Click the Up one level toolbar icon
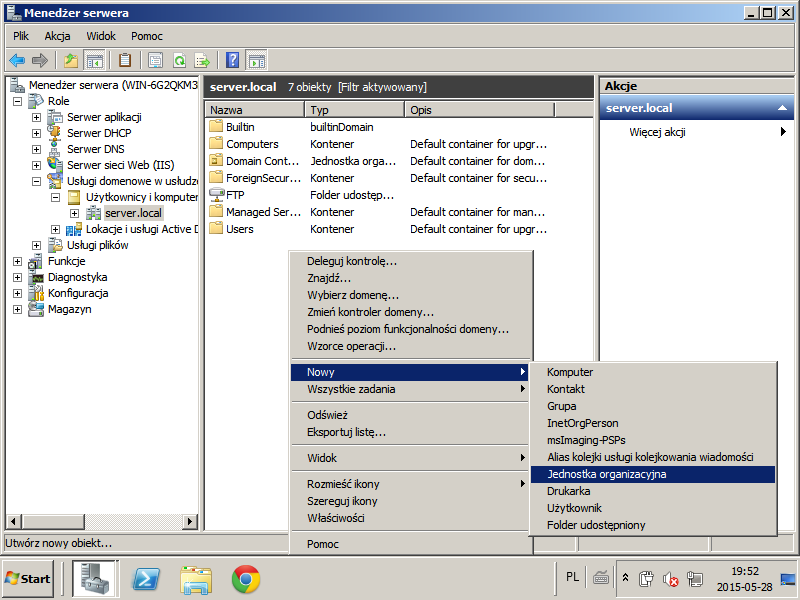 (71, 61)
